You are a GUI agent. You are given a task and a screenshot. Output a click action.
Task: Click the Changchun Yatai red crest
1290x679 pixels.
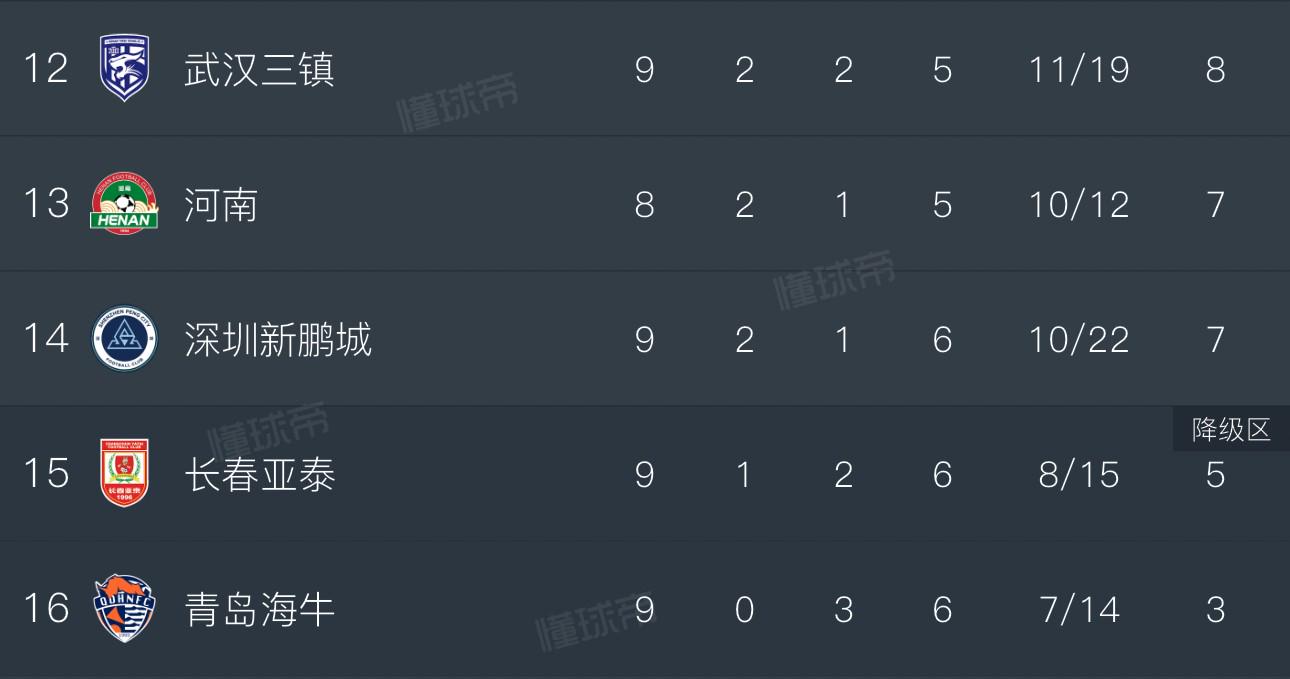(x=125, y=473)
